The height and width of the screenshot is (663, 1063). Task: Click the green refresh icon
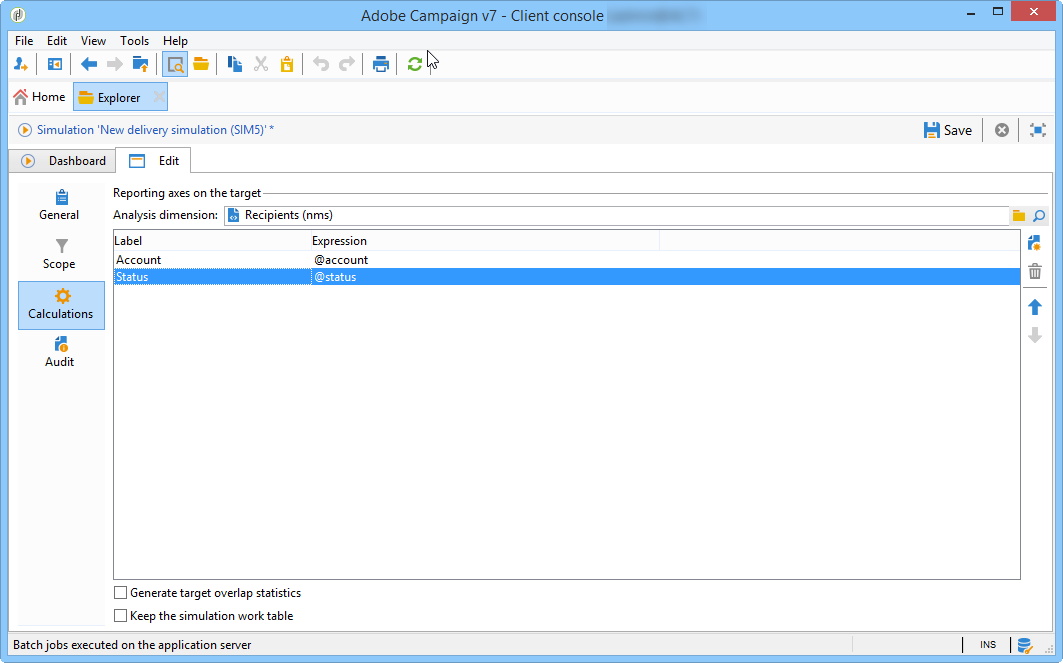pyautogui.click(x=415, y=64)
